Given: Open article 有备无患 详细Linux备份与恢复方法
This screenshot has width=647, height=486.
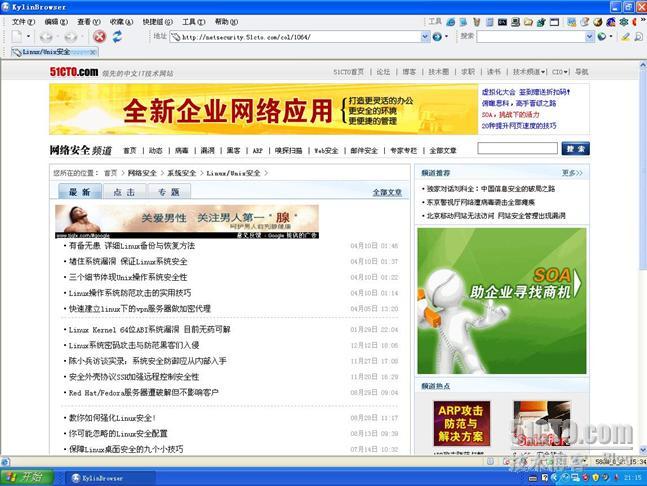Looking at the screenshot, I should pyautogui.click(x=132, y=246).
